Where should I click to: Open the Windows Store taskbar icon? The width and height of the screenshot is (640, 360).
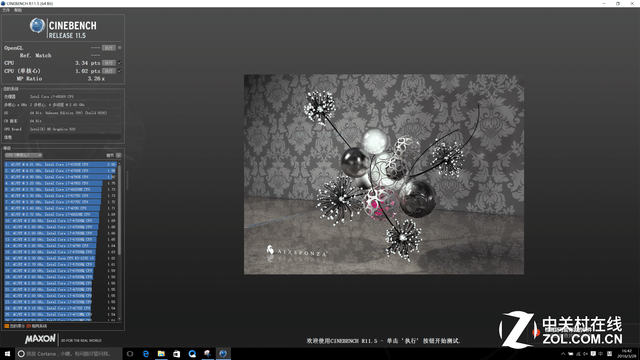[177, 353]
